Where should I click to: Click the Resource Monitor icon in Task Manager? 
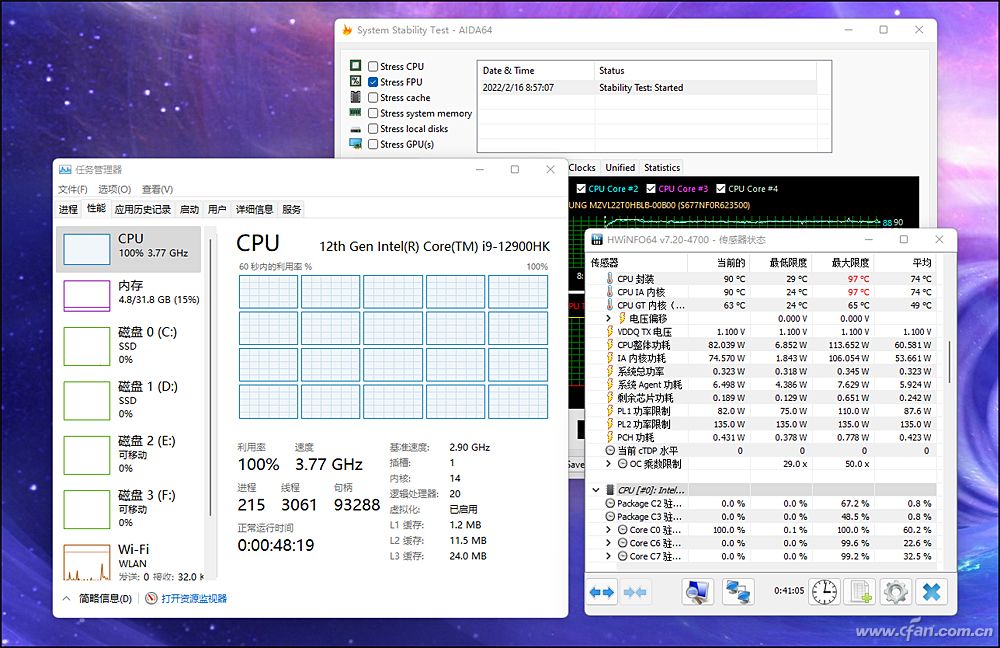tap(151, 598)
